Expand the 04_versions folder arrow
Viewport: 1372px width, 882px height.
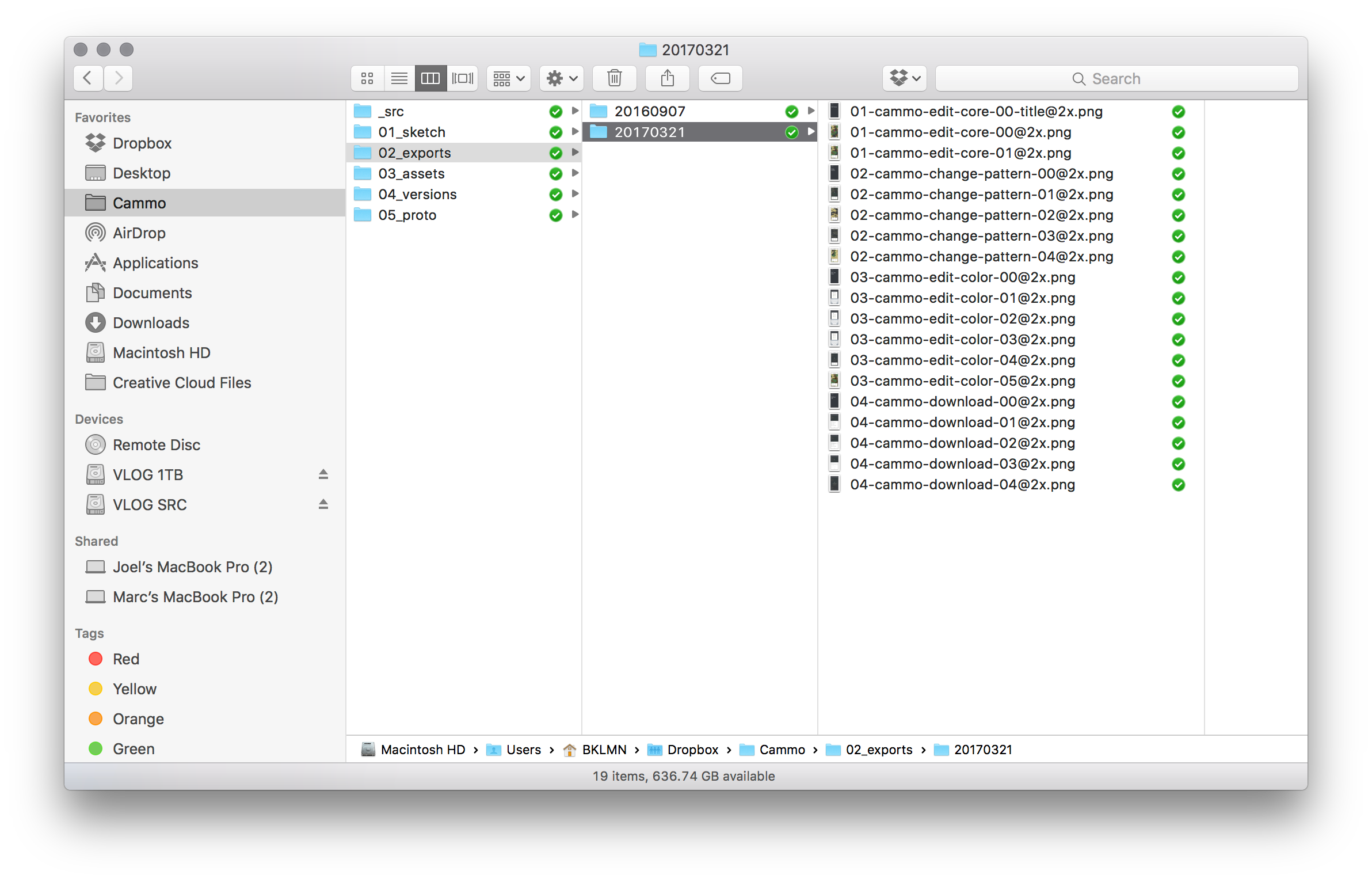pos(574,194)
